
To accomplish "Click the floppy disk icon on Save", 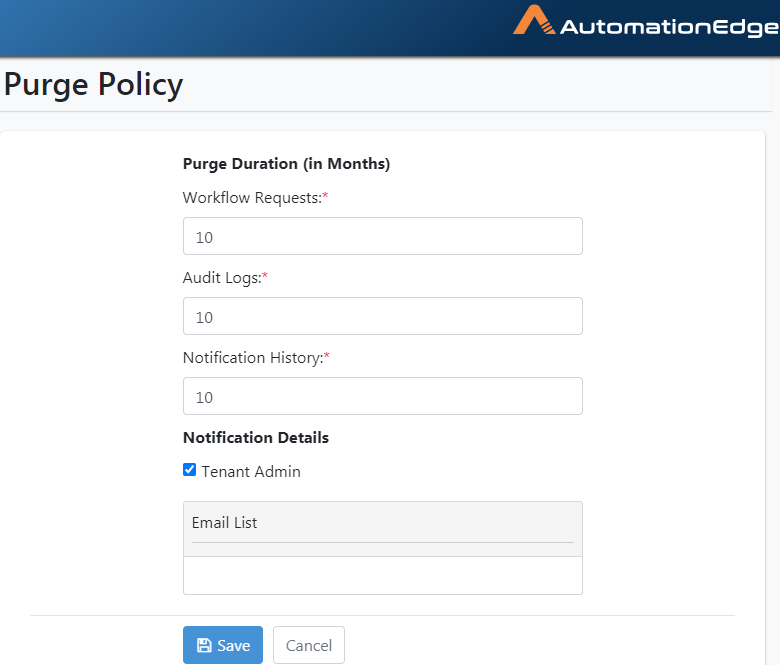I will [204, 645].
